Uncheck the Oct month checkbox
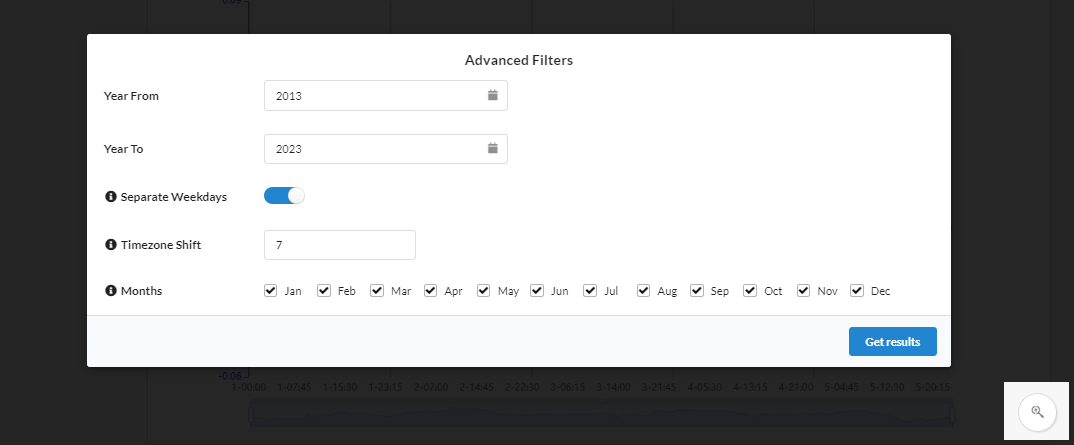 coord(750,290)
